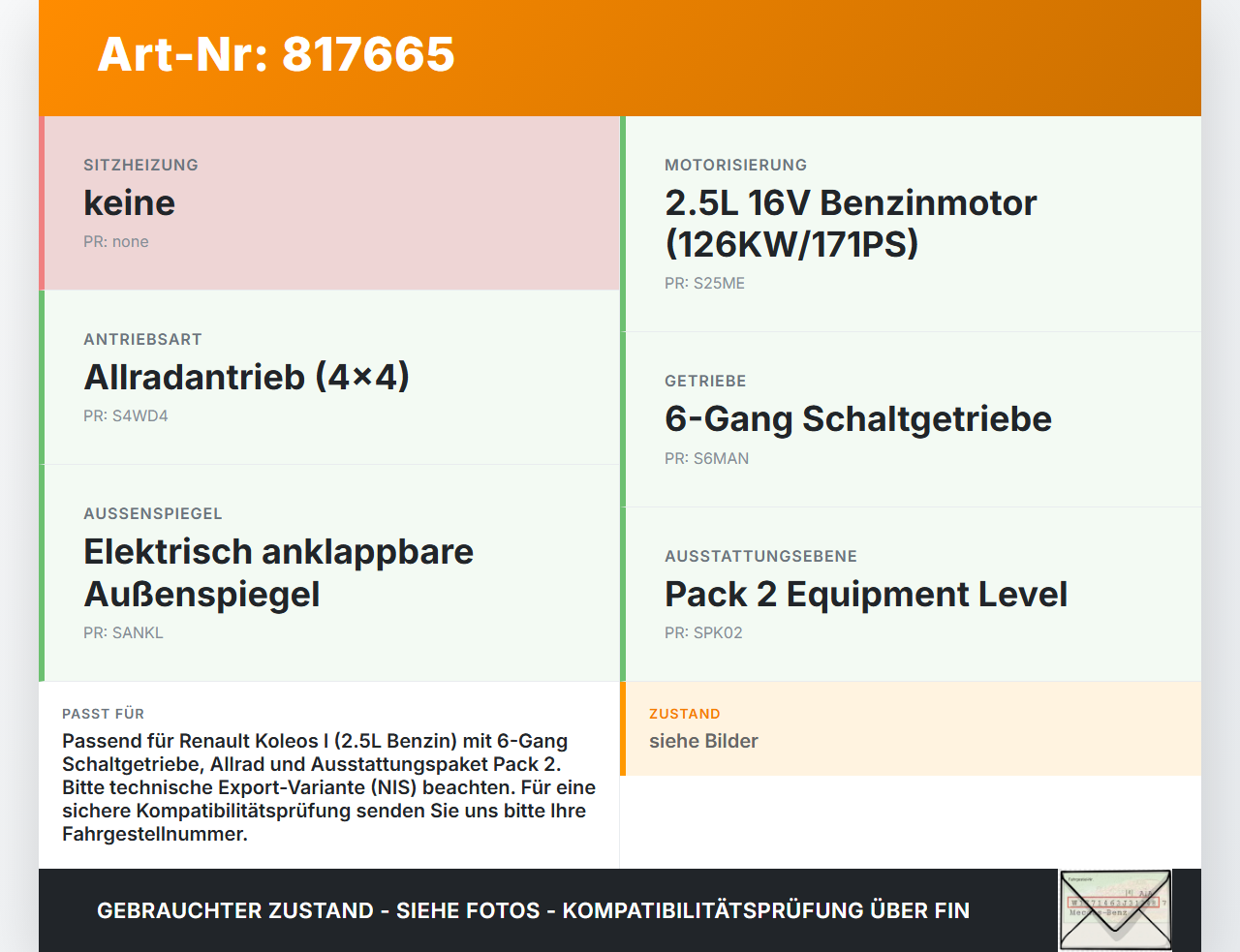Click the PR: SANKL code text
Image resolution: width=1240 pixels, height=952 pixels.
[x=123, y=633]
